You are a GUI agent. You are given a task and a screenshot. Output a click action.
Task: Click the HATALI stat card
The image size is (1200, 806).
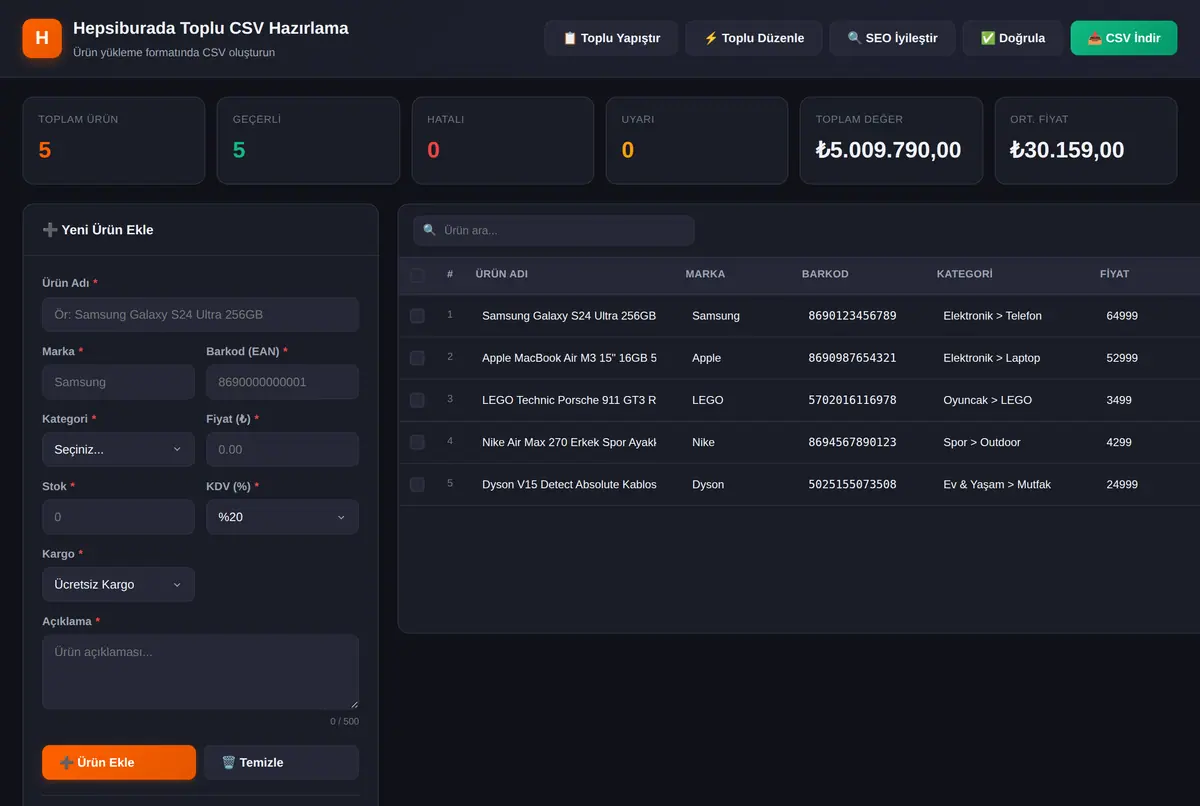point(503,140)
